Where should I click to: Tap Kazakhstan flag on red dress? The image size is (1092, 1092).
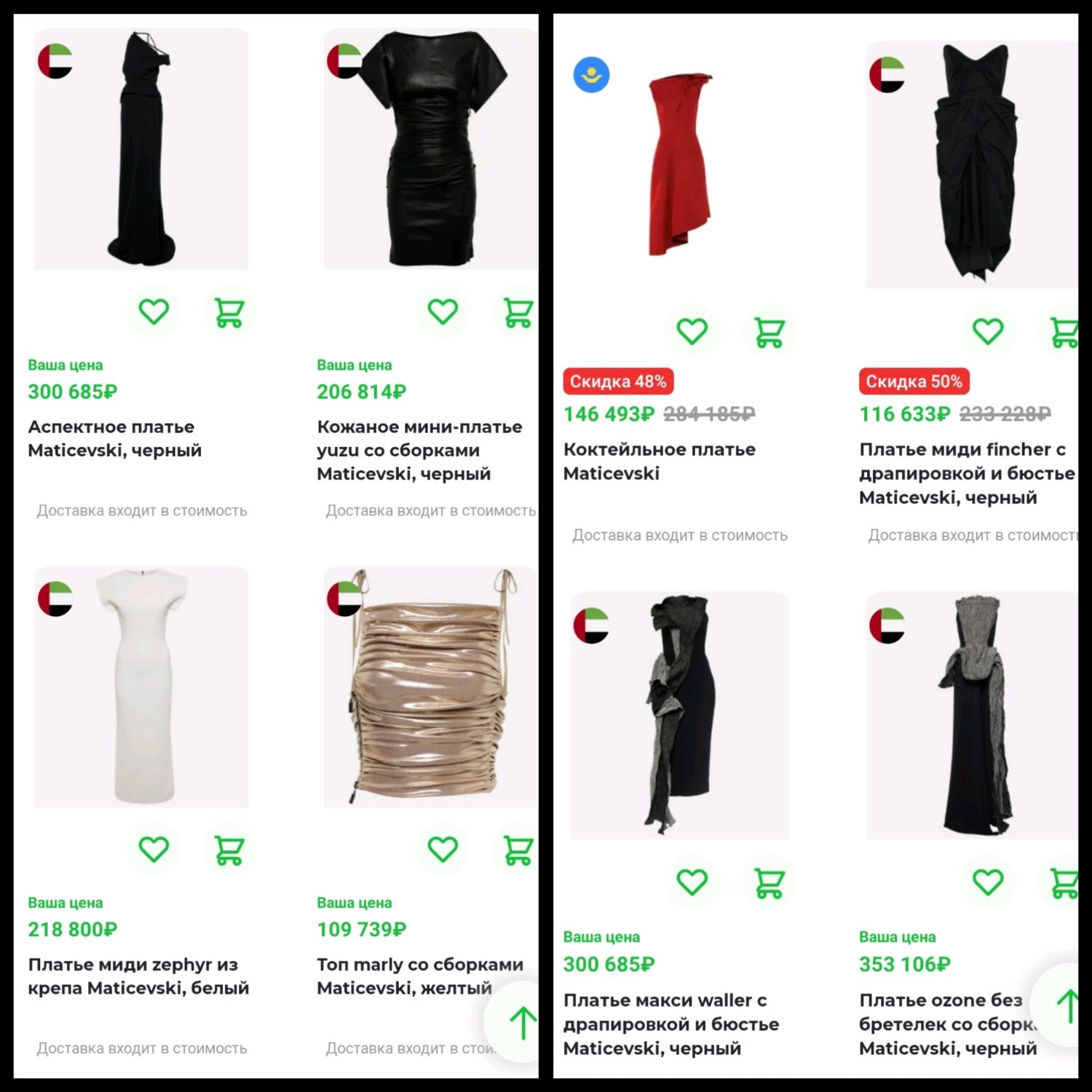(x=591, y=75)
